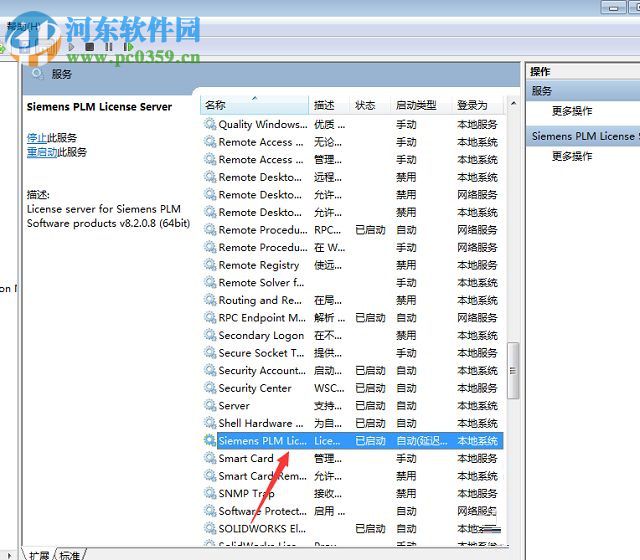The image size is (640, 560).
Task: Select the Smart Card Rem... service name
Action: 262,476
